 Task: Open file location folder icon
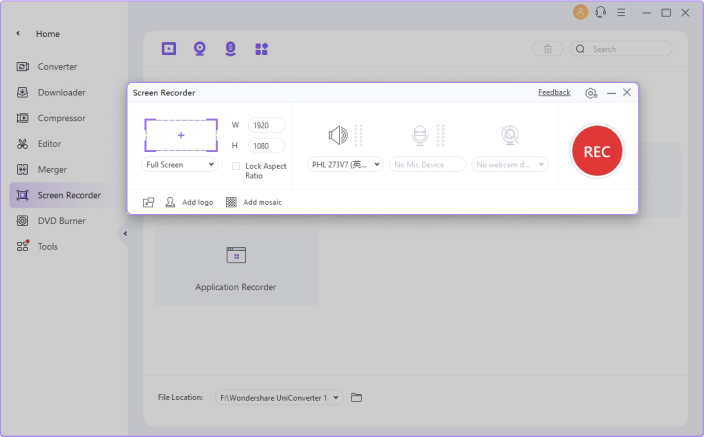point(357,397)
